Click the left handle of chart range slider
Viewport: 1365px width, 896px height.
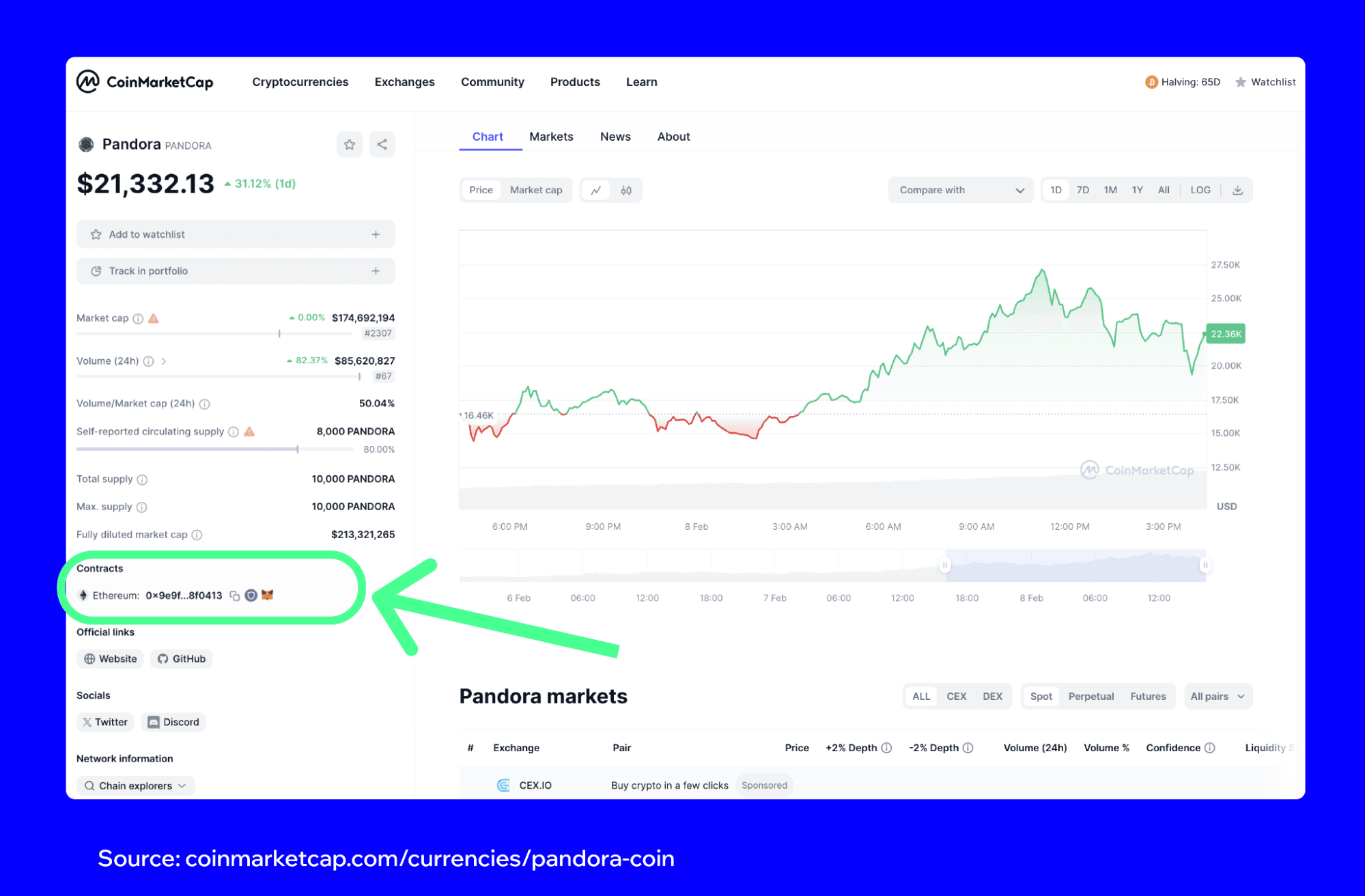pos(945,565)
